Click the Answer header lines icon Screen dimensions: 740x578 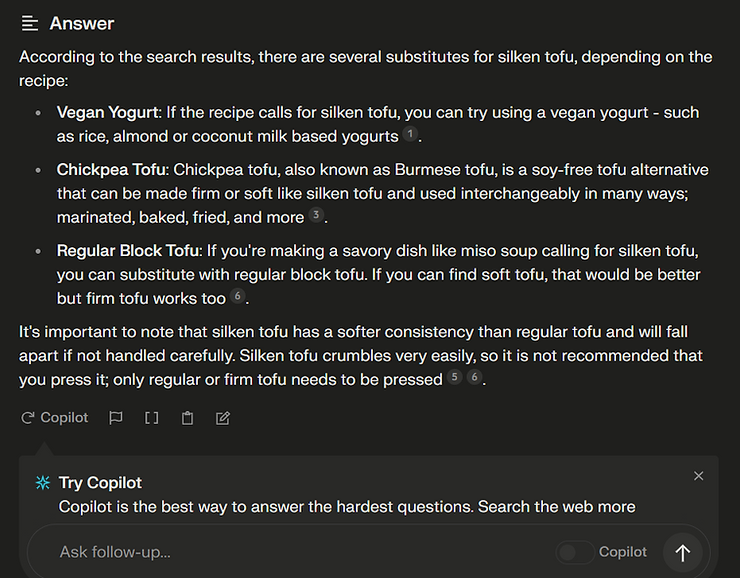coord(30,24)
